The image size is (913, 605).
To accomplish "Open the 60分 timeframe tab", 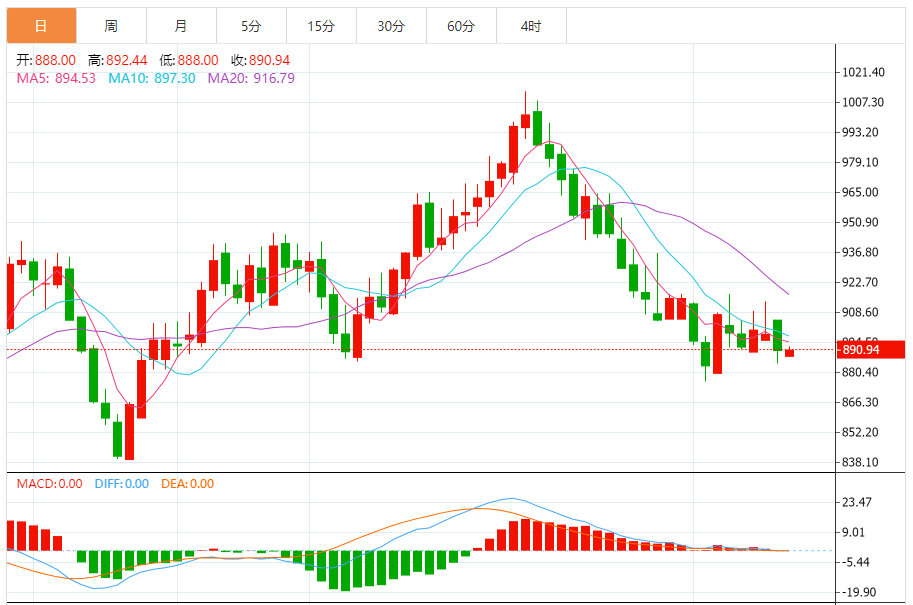I will (461, 26).
